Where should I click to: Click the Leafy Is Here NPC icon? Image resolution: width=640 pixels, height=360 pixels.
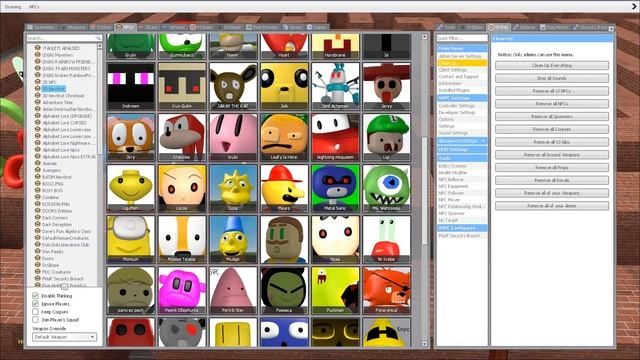[284, 137]
